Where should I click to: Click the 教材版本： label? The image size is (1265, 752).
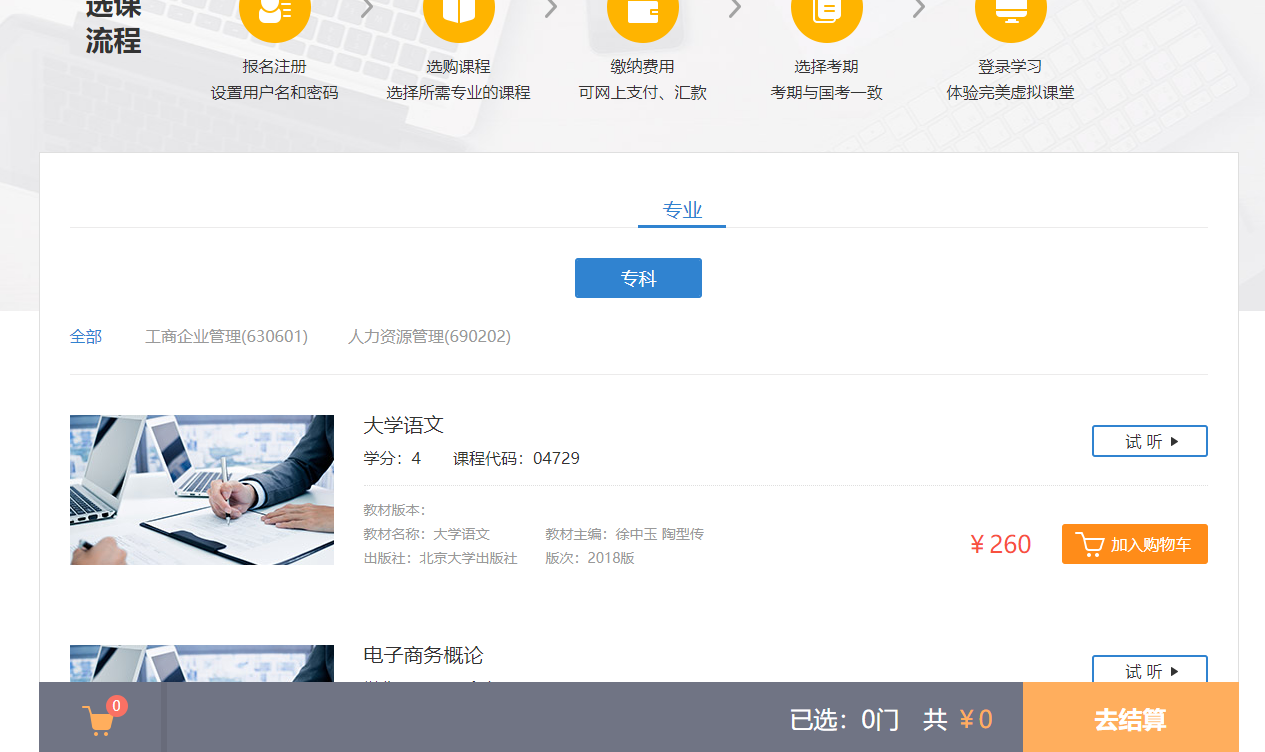pos(394,510)
